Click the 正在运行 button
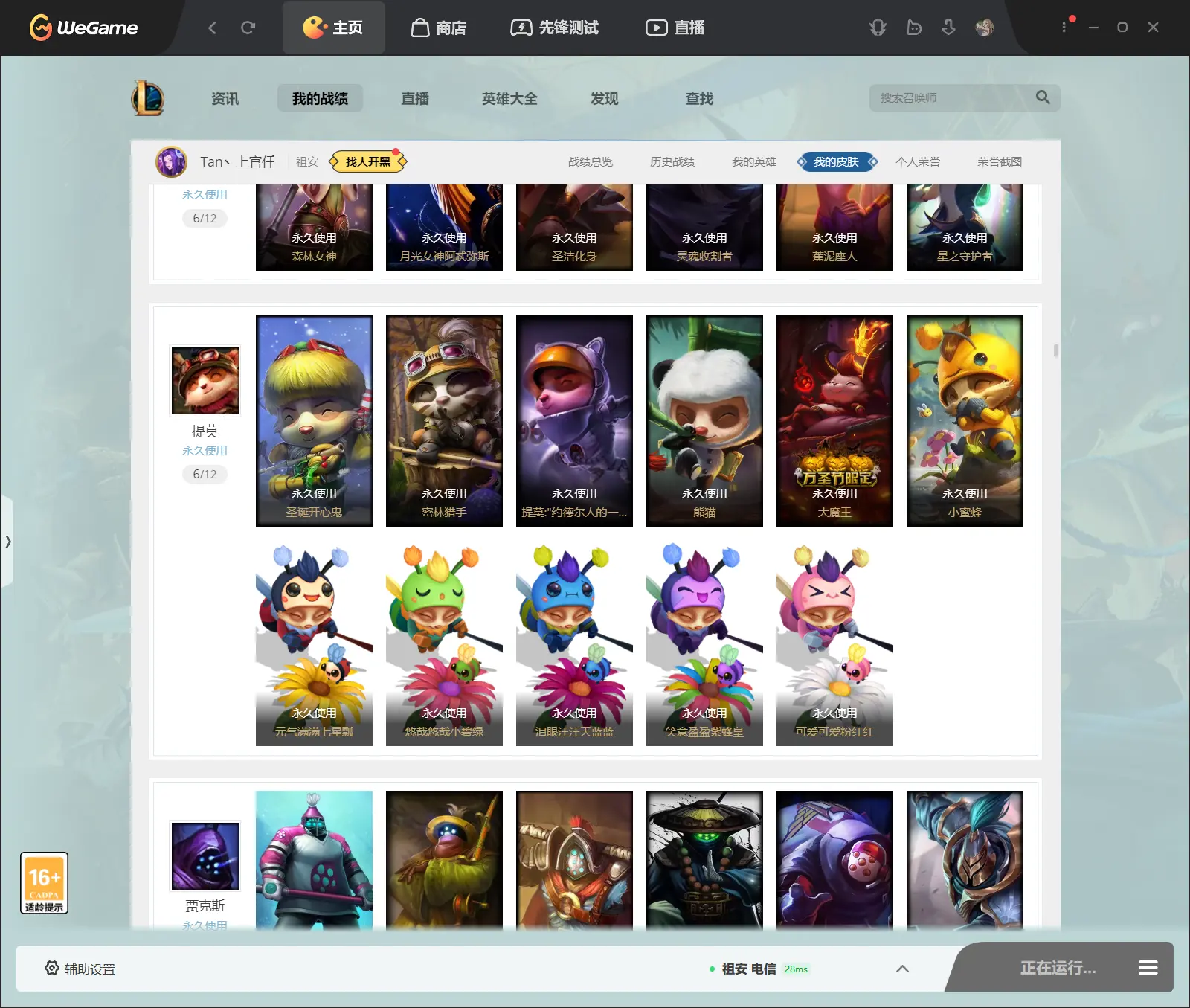1190x1008 pixels. click(1058, 968)
